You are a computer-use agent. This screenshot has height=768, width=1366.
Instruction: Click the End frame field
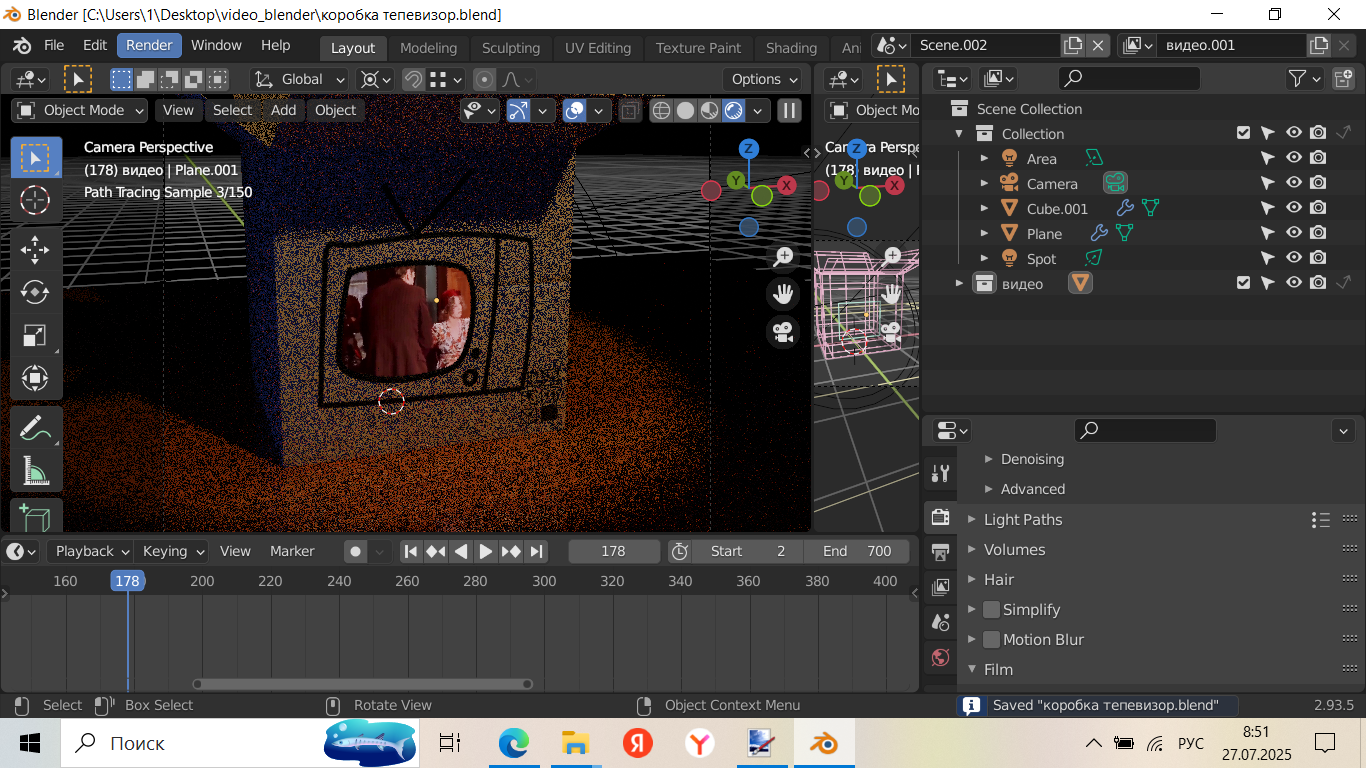tap(857, 551)
